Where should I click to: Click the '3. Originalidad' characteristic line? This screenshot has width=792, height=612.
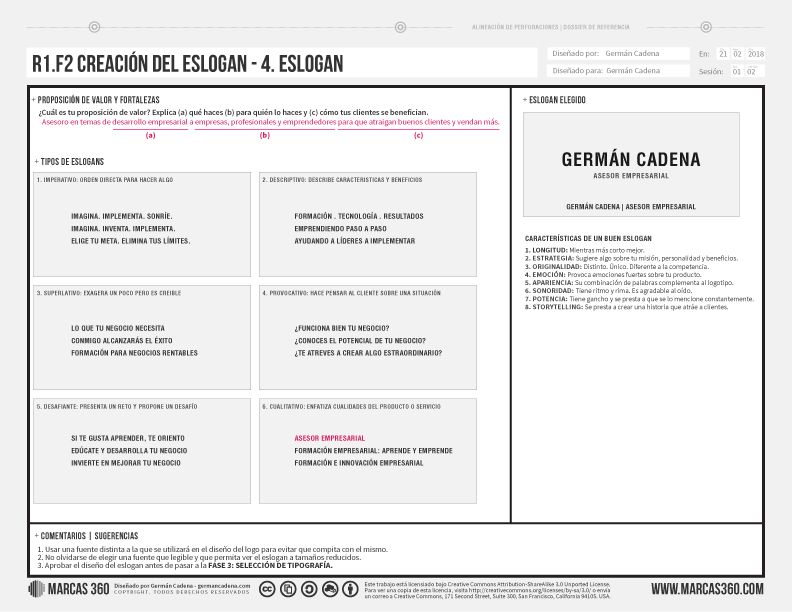pos(617,267)
